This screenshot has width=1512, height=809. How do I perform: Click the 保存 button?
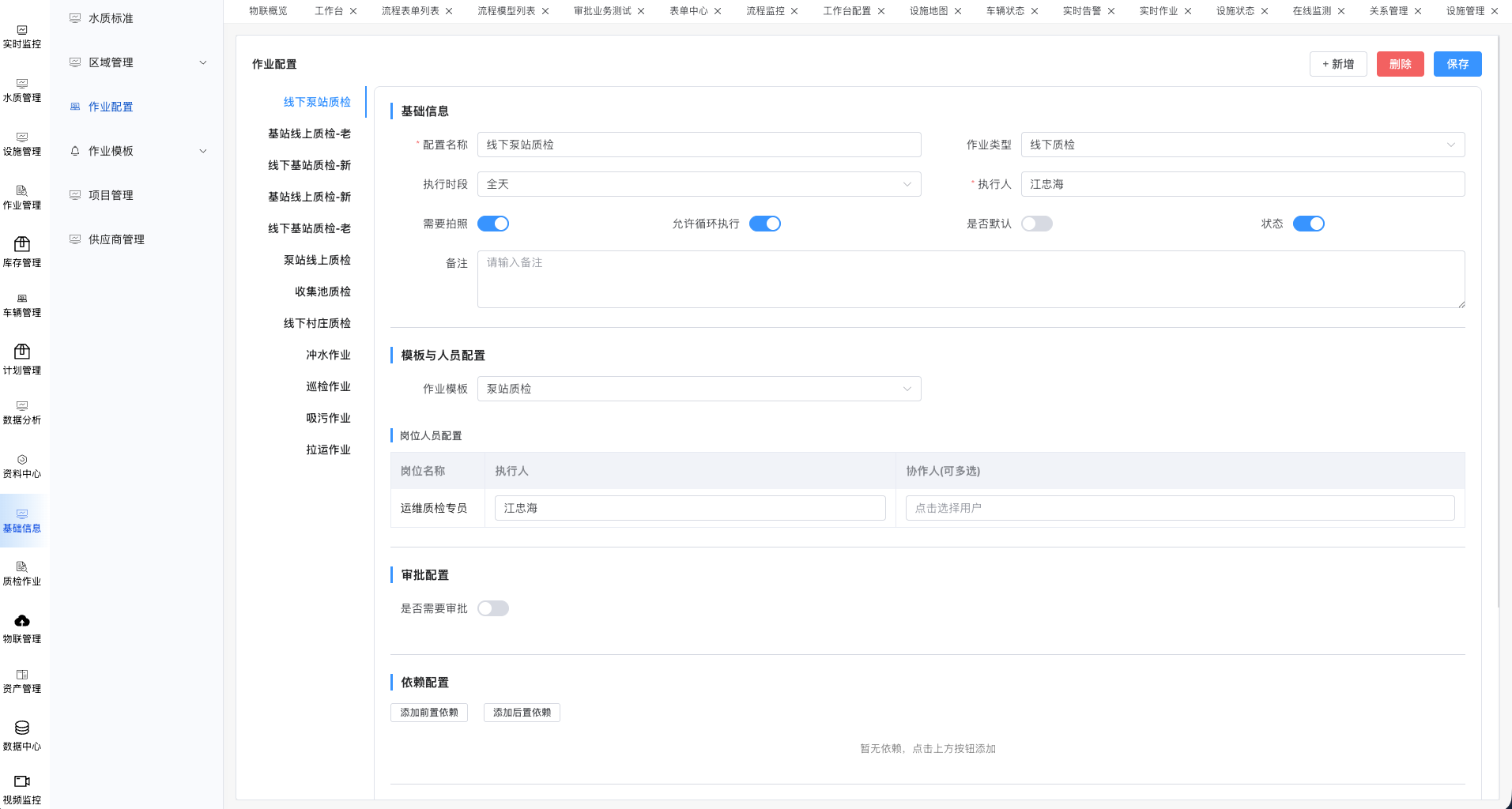tap(1457, 64)
